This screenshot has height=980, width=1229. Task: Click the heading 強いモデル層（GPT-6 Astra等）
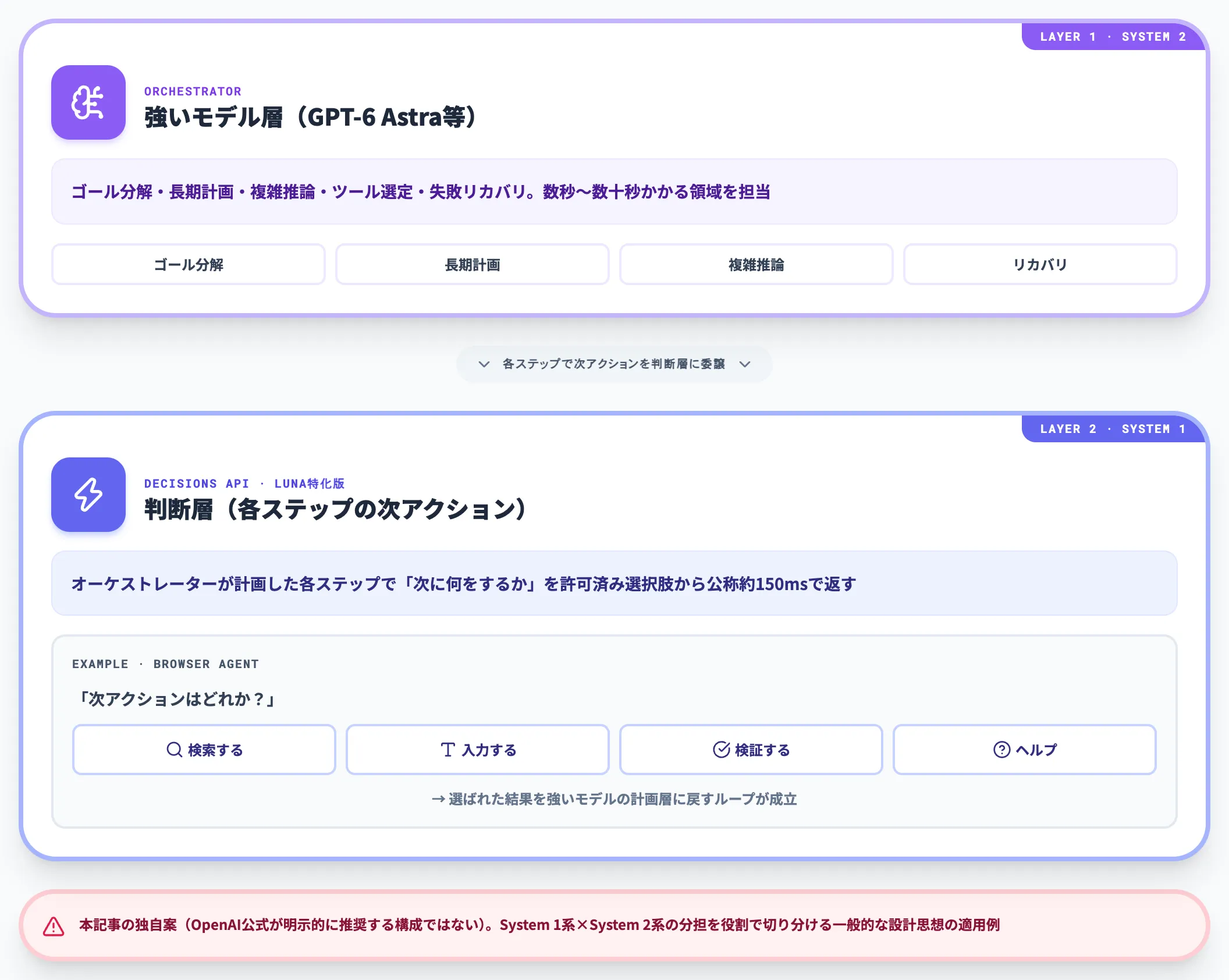[x=310, y=117]
